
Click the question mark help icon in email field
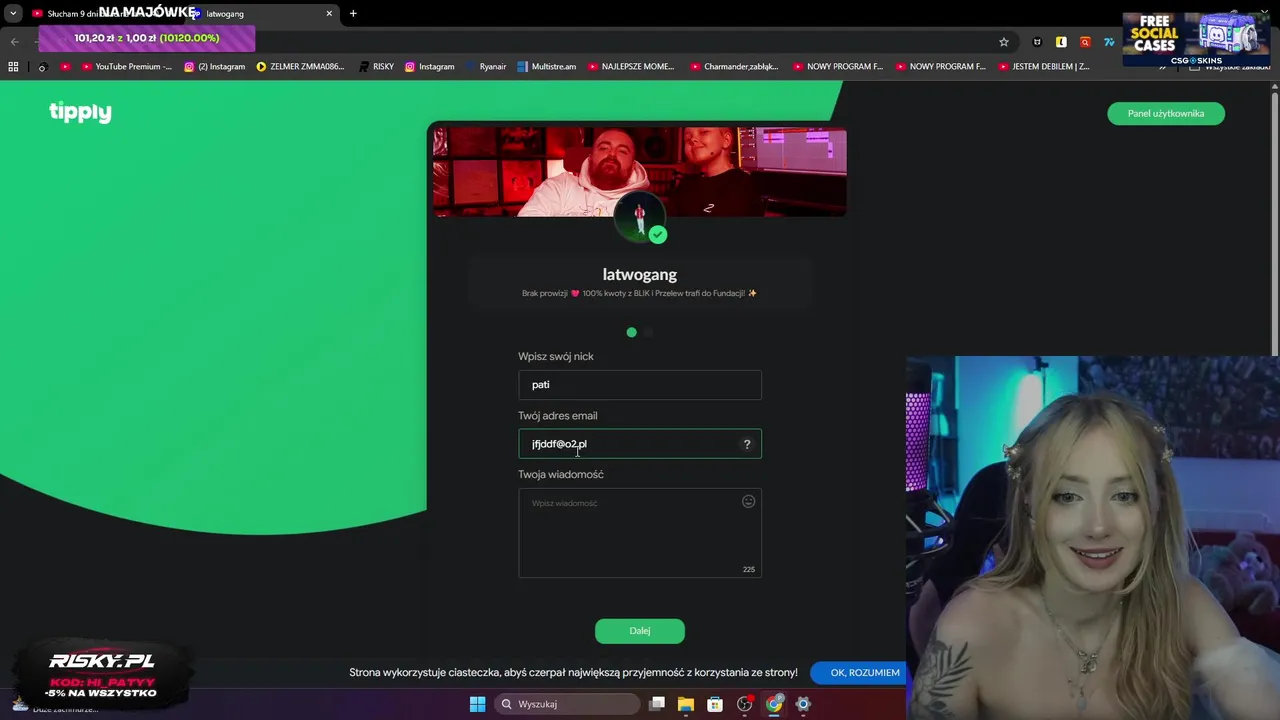coord(746,444)
